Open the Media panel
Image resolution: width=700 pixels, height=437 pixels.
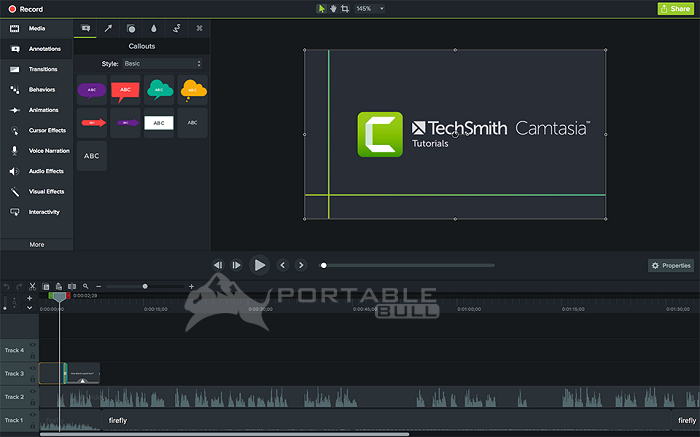(x=36, y=29)
